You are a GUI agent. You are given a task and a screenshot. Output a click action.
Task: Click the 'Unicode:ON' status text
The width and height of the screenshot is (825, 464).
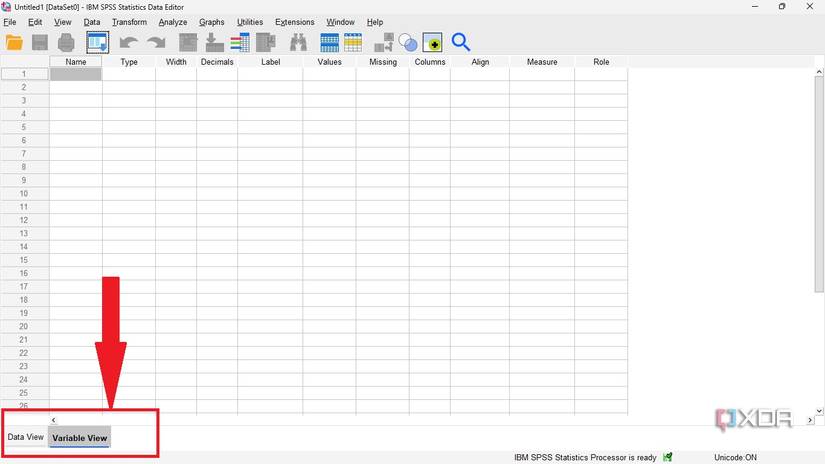click(735, 458)
